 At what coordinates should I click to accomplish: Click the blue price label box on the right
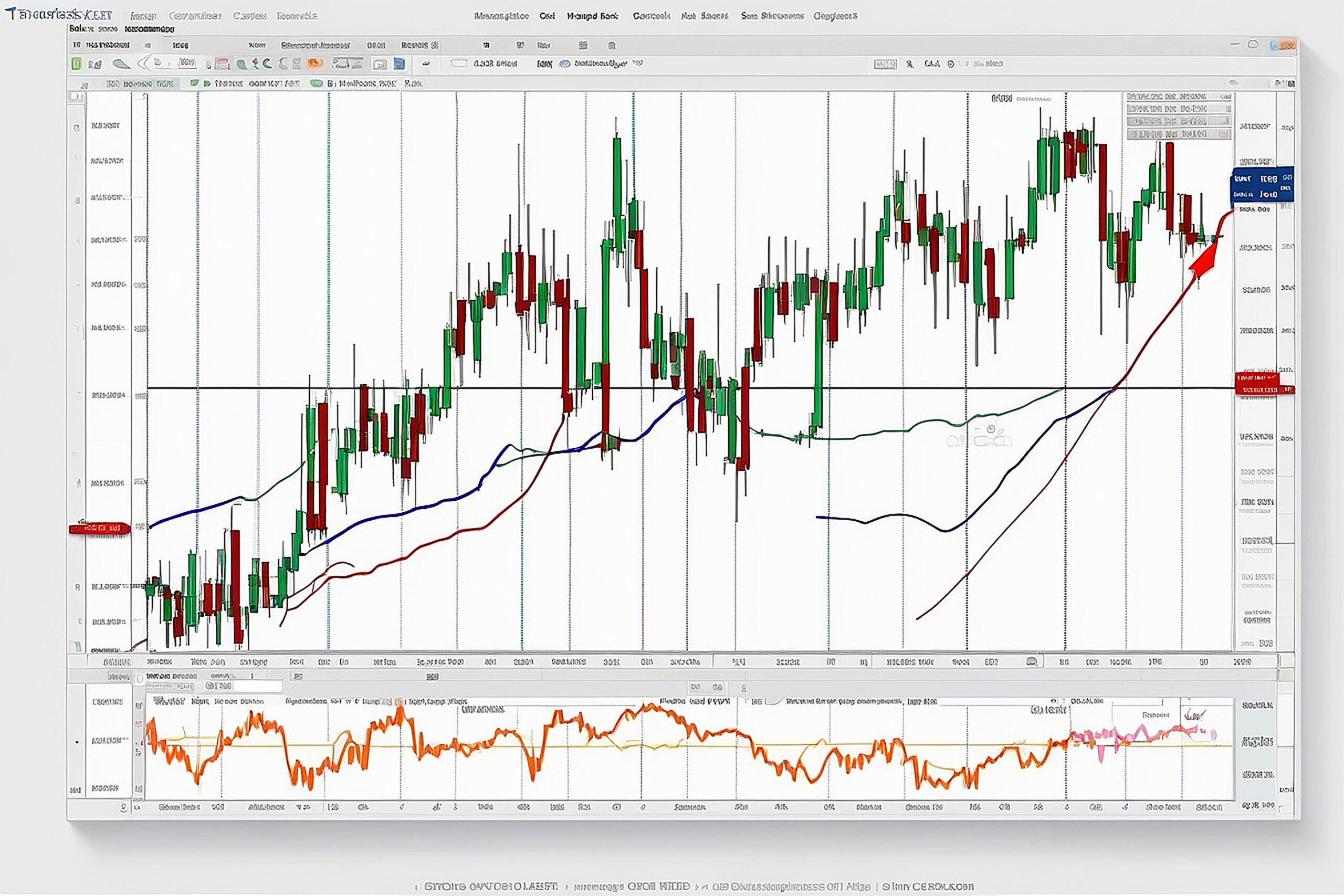[1262, 185]
